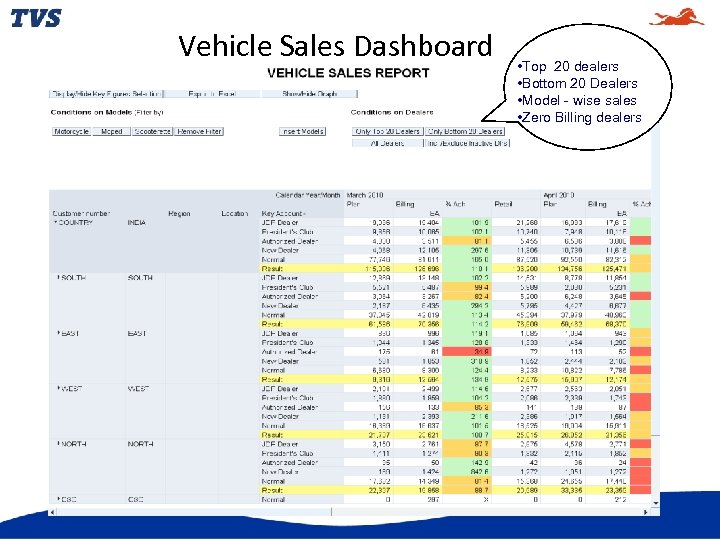
Task: Toggle the Show/Hide Graph button
Action: tap(309, 94)
